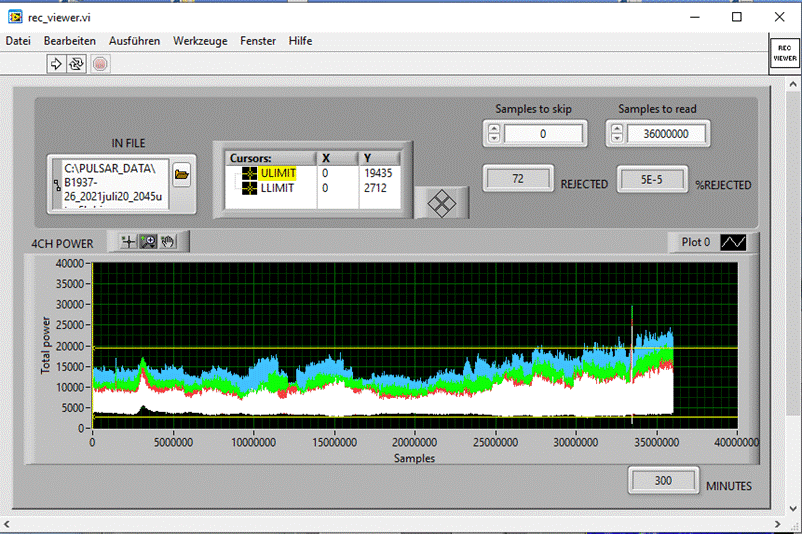Click the MINUTES indicator showing 300

pos(663,481)
